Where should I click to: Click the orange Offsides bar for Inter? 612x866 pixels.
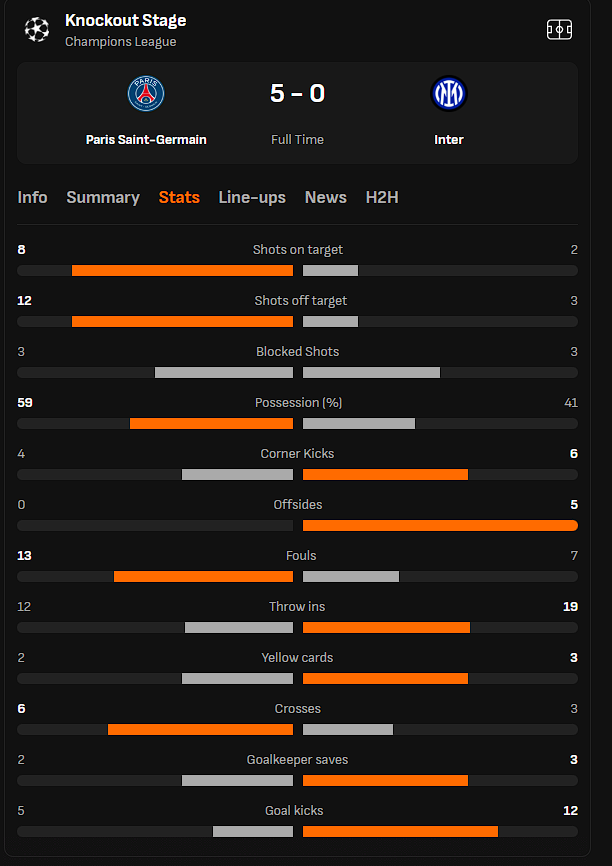point(440,525)
